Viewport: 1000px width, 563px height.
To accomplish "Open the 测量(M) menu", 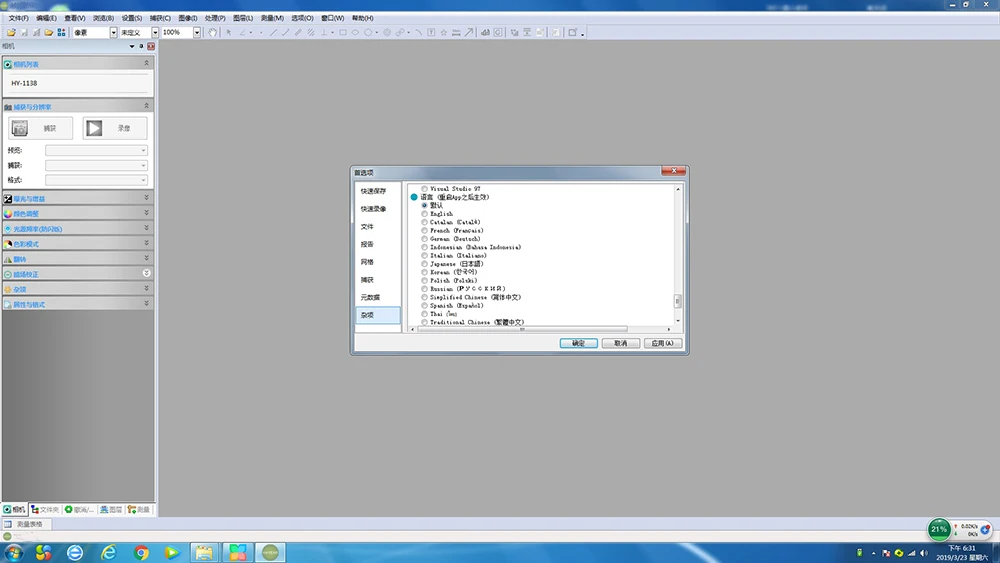I will coord(272,18).
